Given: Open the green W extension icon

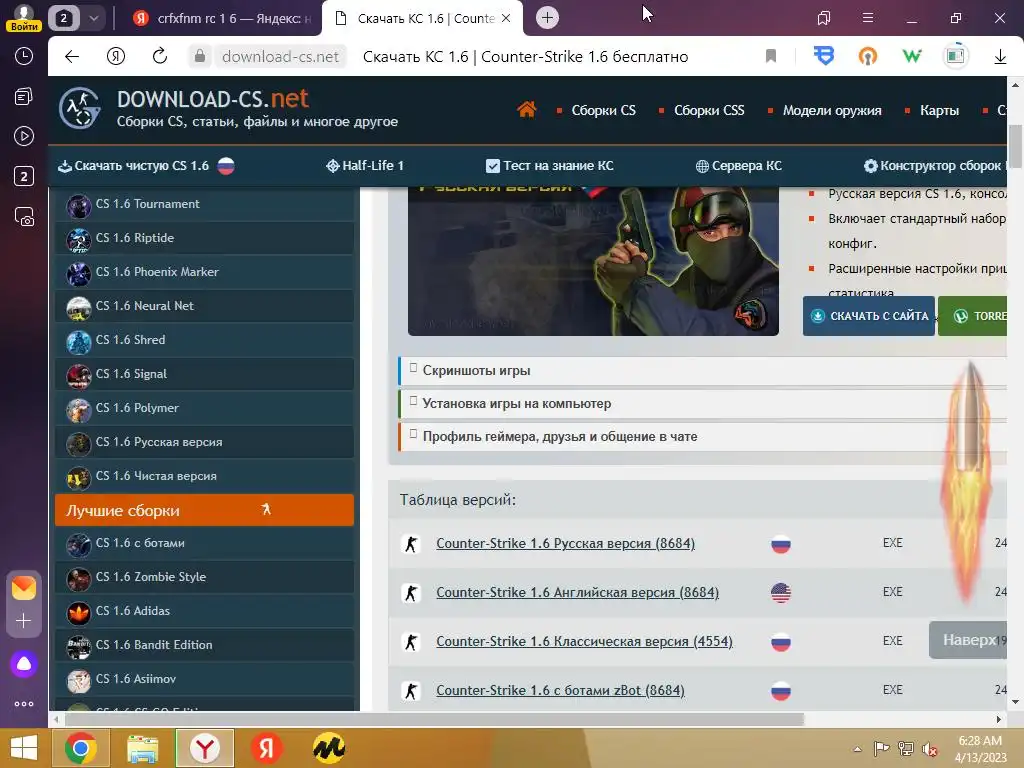Looking at the screenshot, I should pyautogui.click(x=912, y=57).
